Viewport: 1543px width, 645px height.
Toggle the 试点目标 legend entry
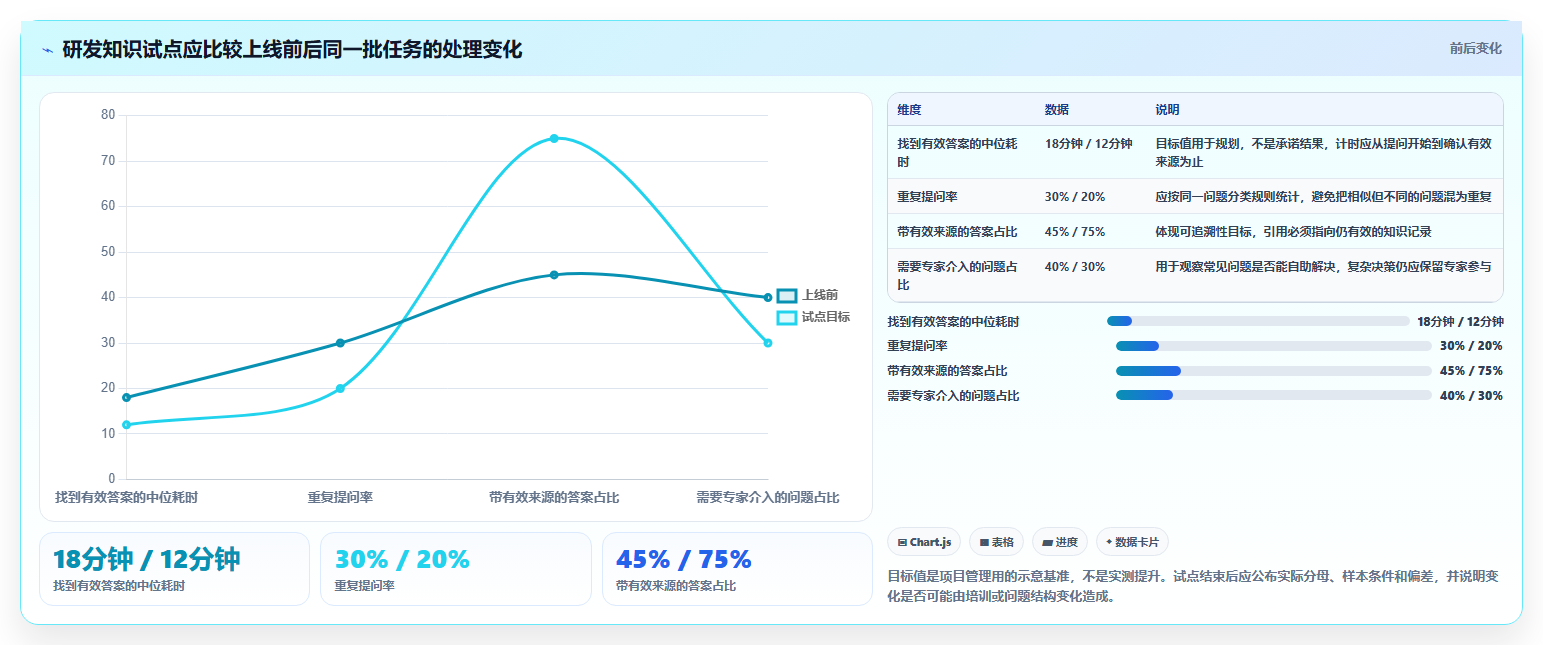[814, 317]
